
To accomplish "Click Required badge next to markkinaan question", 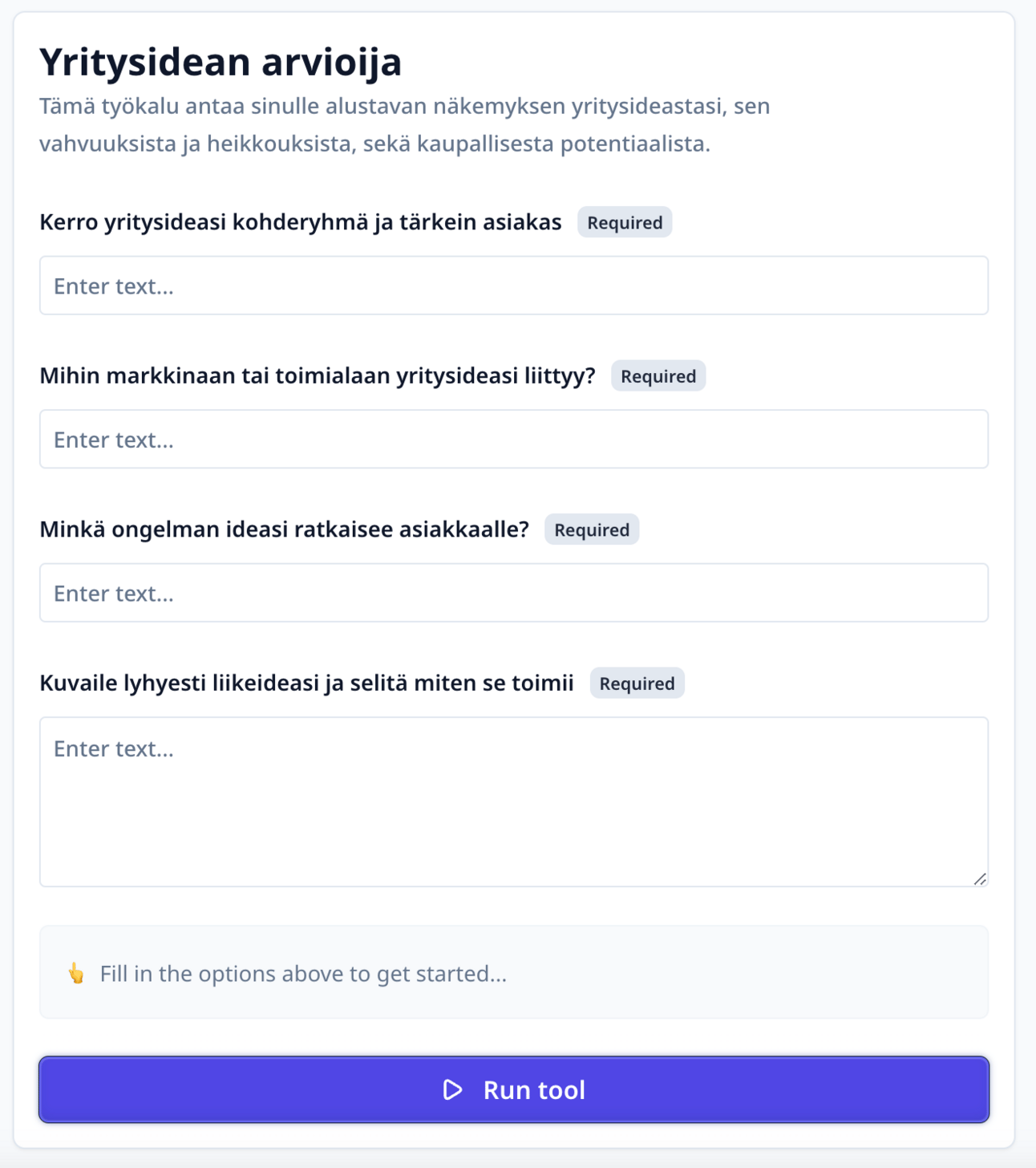I will (x=658, y=376).
